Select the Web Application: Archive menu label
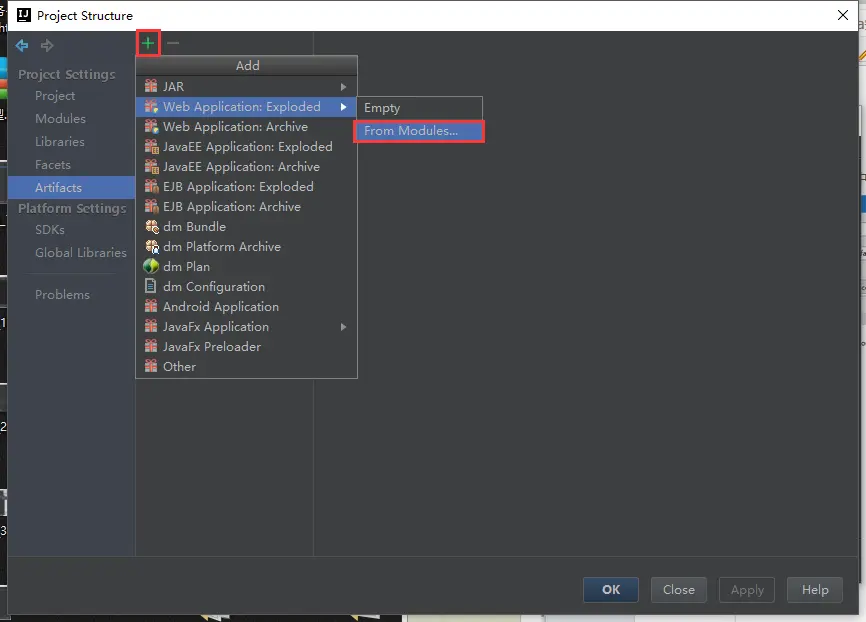This screenshot has height=622, width=866. [x=235, y=126]
